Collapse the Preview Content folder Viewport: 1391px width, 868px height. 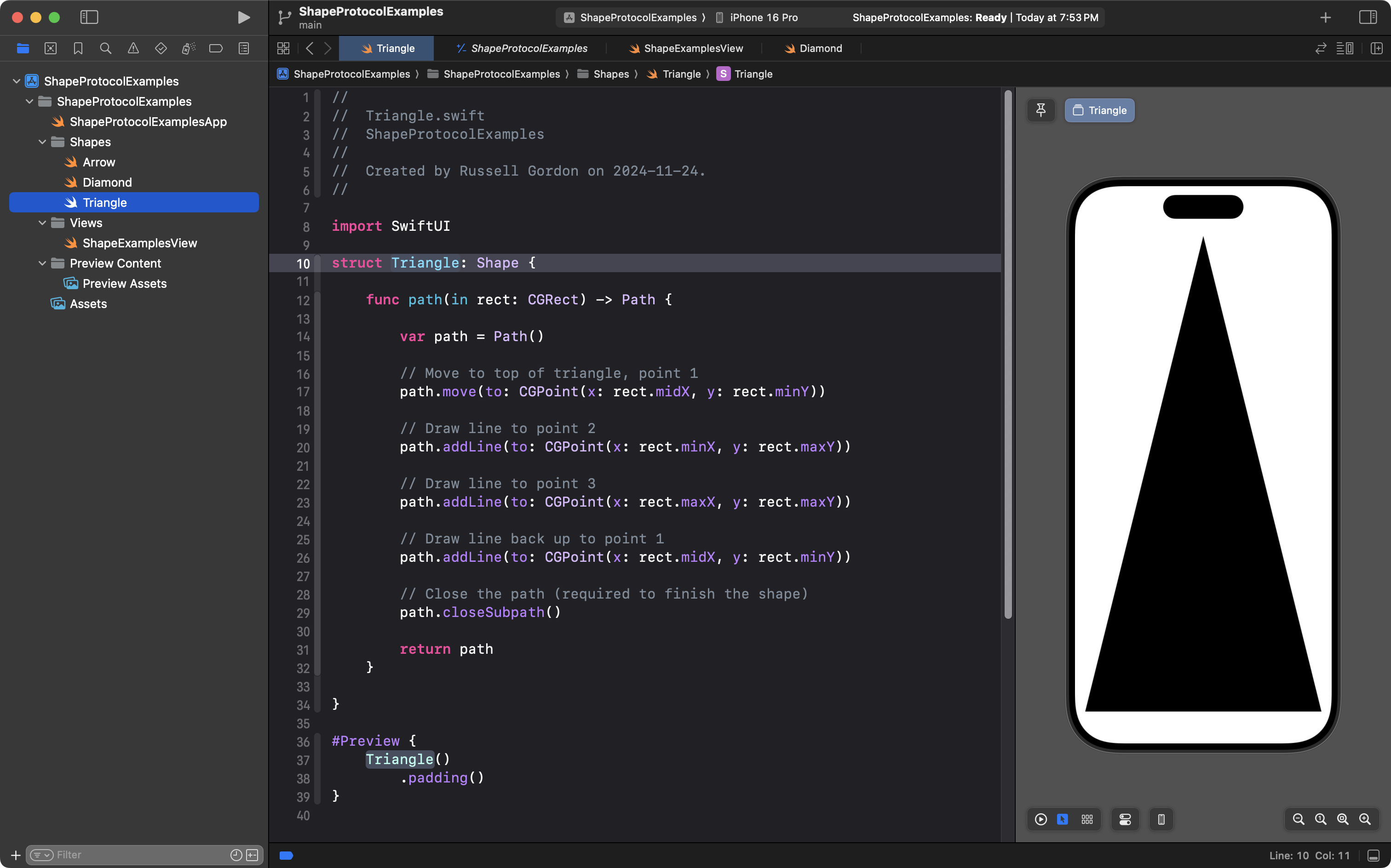point(42,263)
